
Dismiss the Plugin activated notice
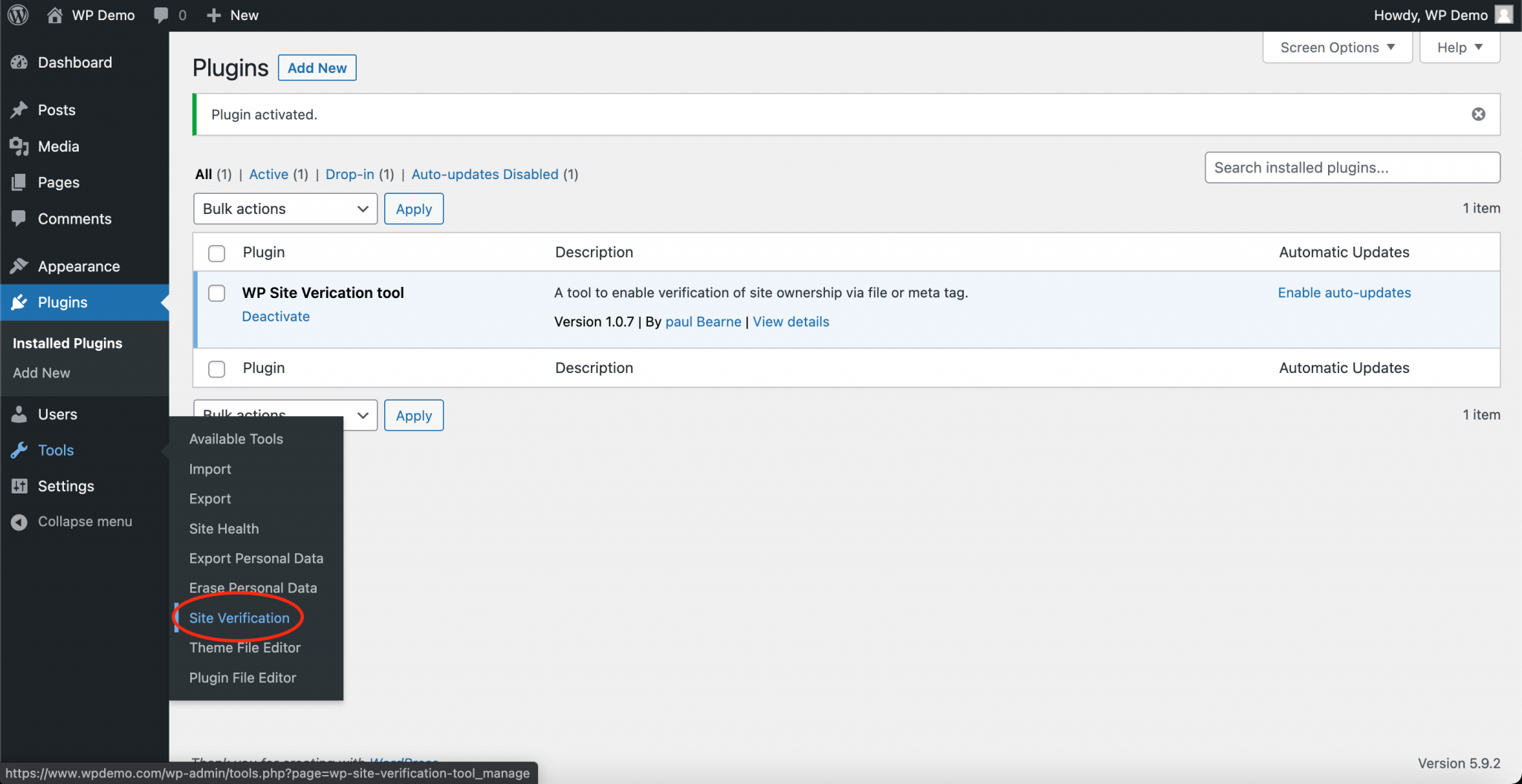pos(1478,114)
